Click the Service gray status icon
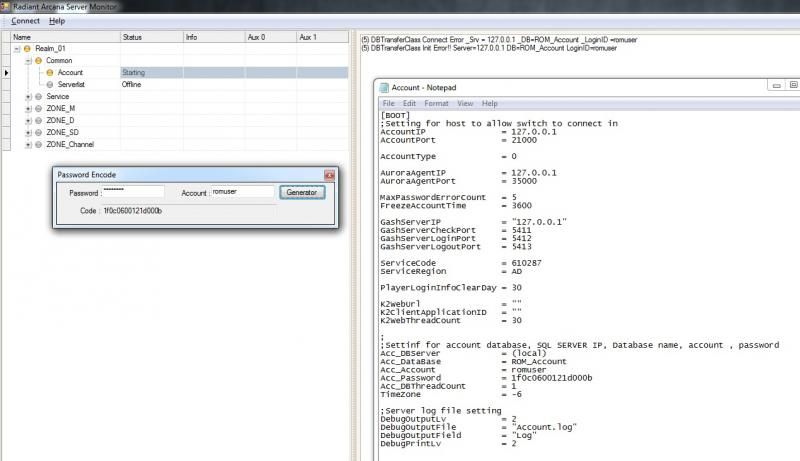The image size is (800, 461). point(38,97)
